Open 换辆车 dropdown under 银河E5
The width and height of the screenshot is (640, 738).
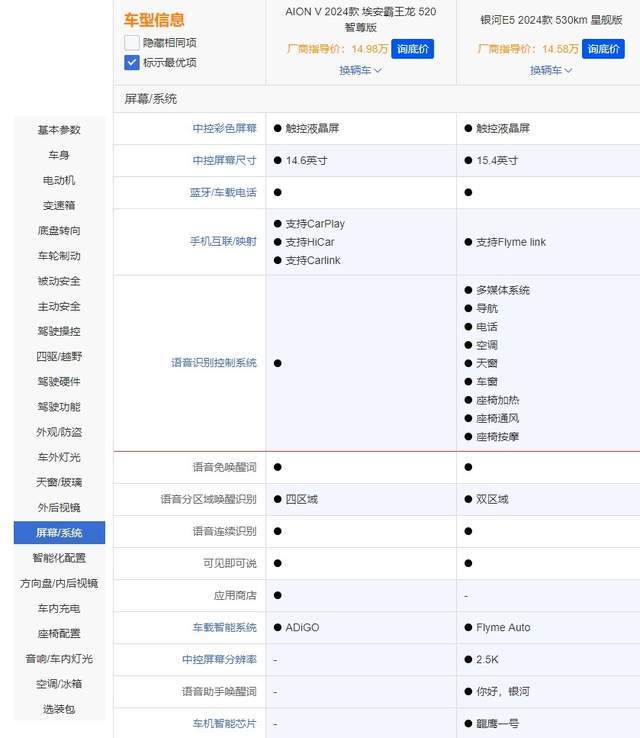(x=551, y=70)
